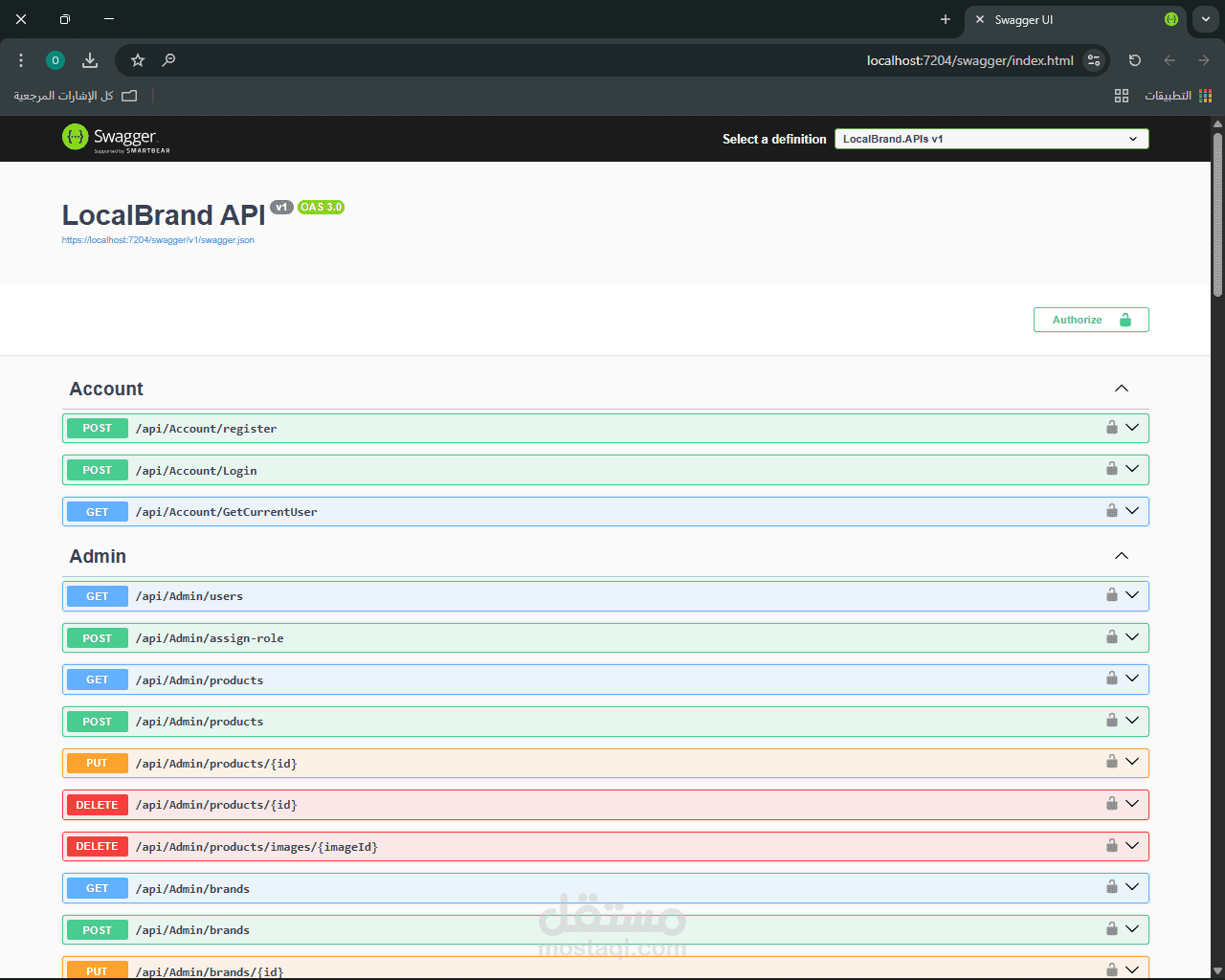
Task: Click the LocalBrand API title
Action: [164, 215]
